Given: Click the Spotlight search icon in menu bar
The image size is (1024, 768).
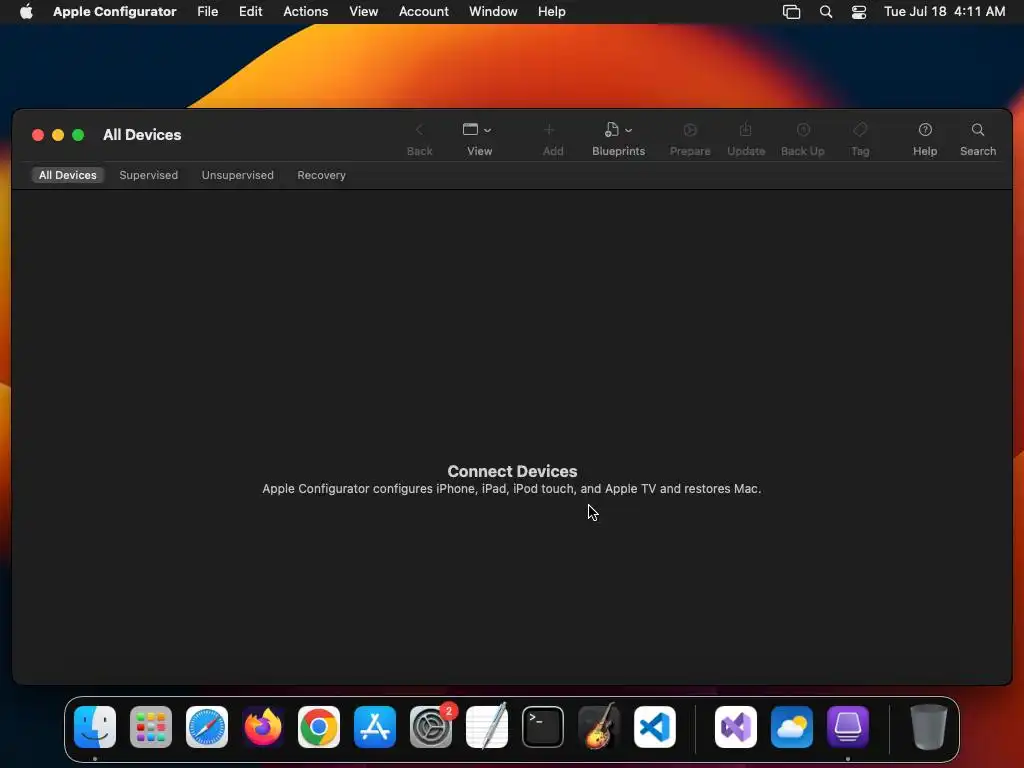Looking at the screenshot, I should click(825, 12).
